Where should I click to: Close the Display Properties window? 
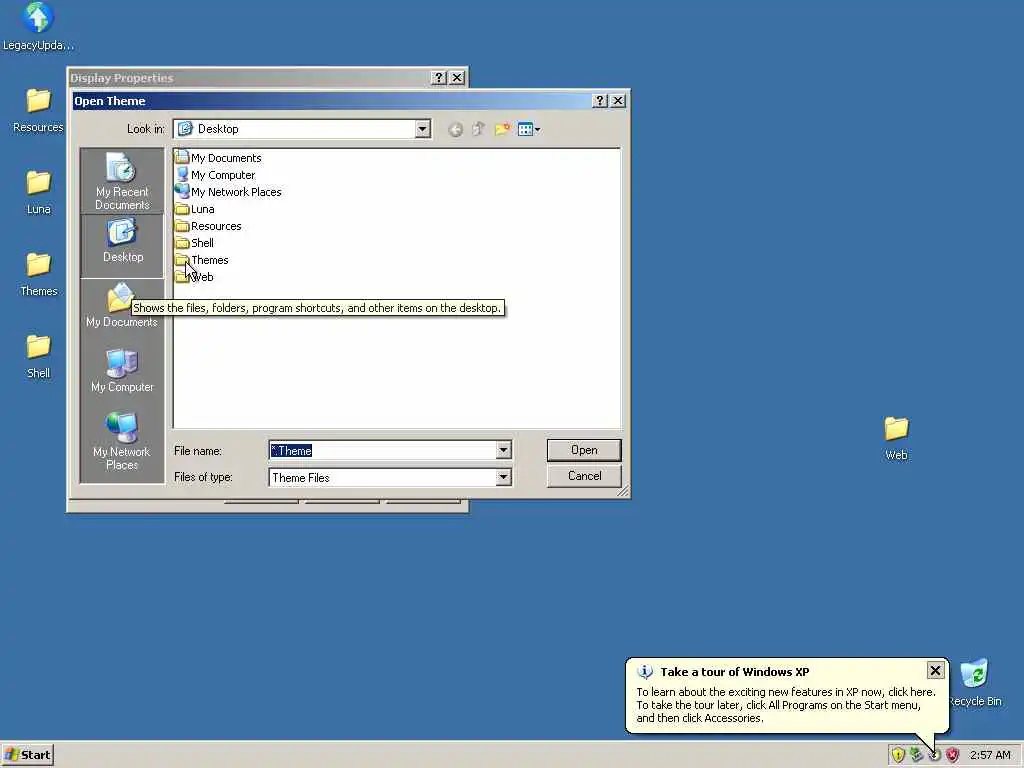click(457, 78)
